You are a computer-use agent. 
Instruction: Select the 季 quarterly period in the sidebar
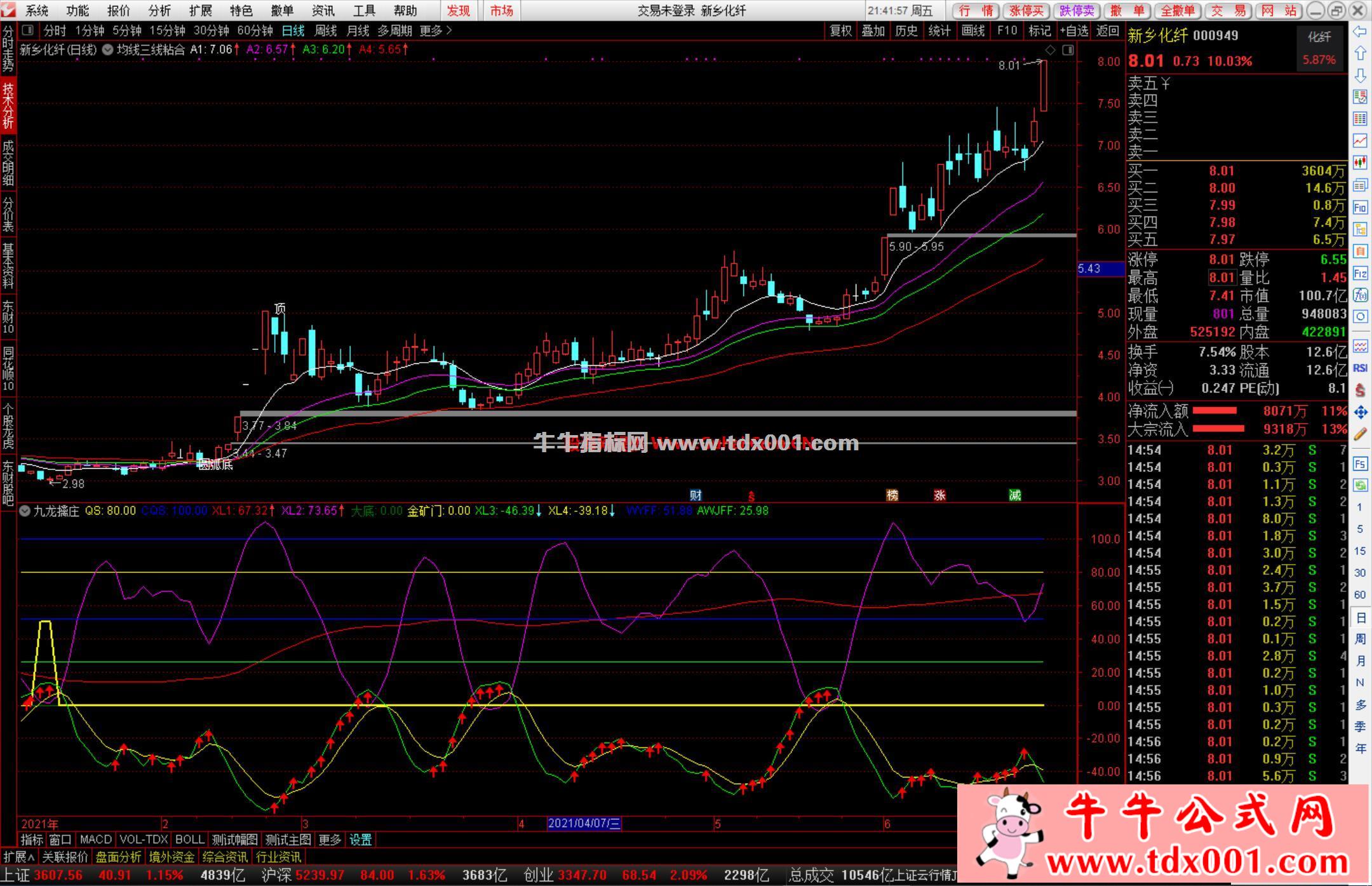pos(1360,727)
